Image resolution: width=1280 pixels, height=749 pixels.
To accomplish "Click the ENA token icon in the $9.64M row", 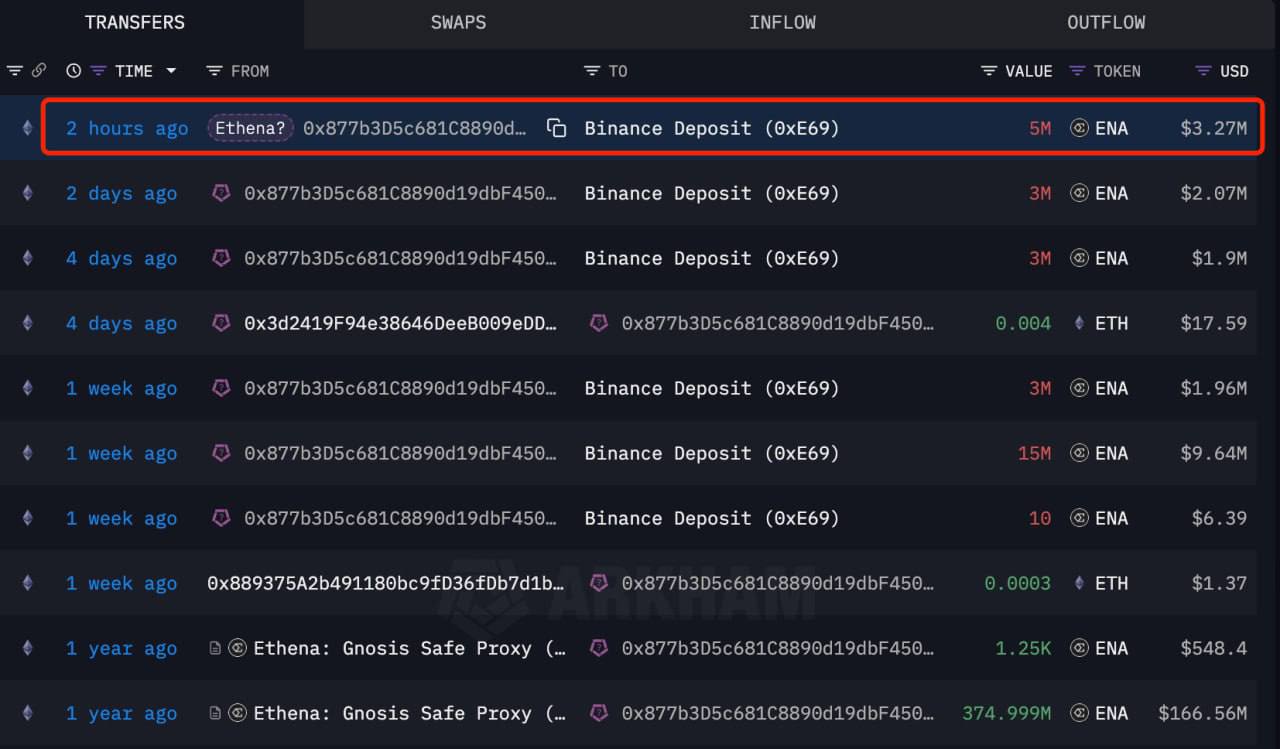I will (1079, 453).
